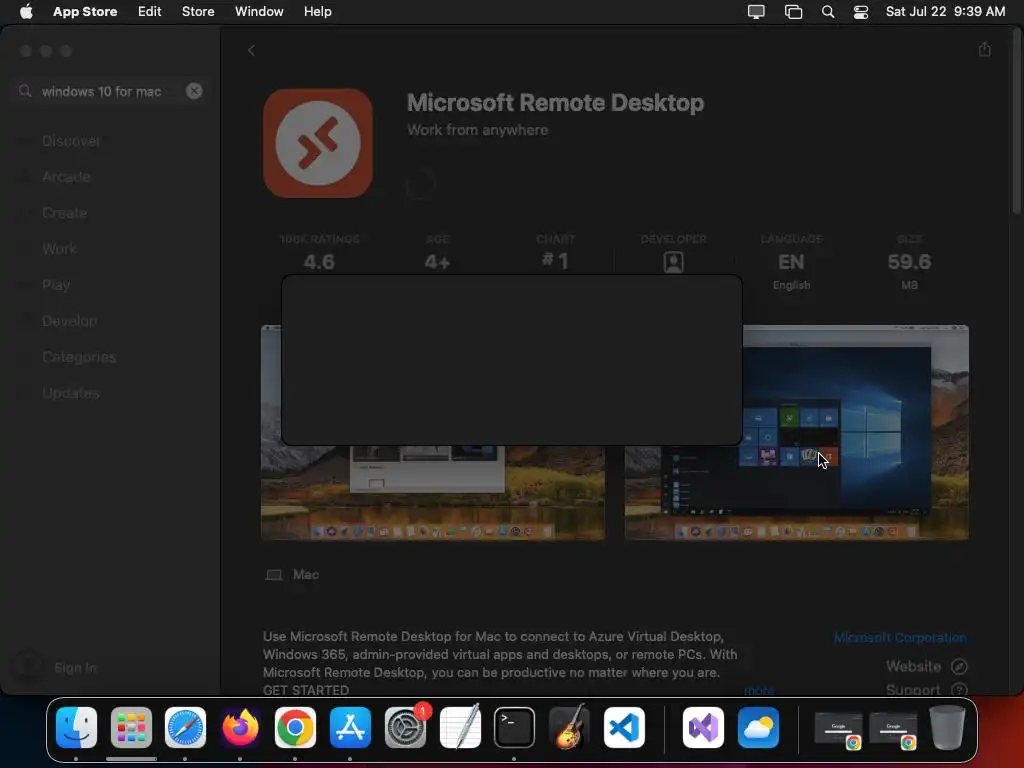
Task: Select Create in the sidebar
Action: point(64,212)
